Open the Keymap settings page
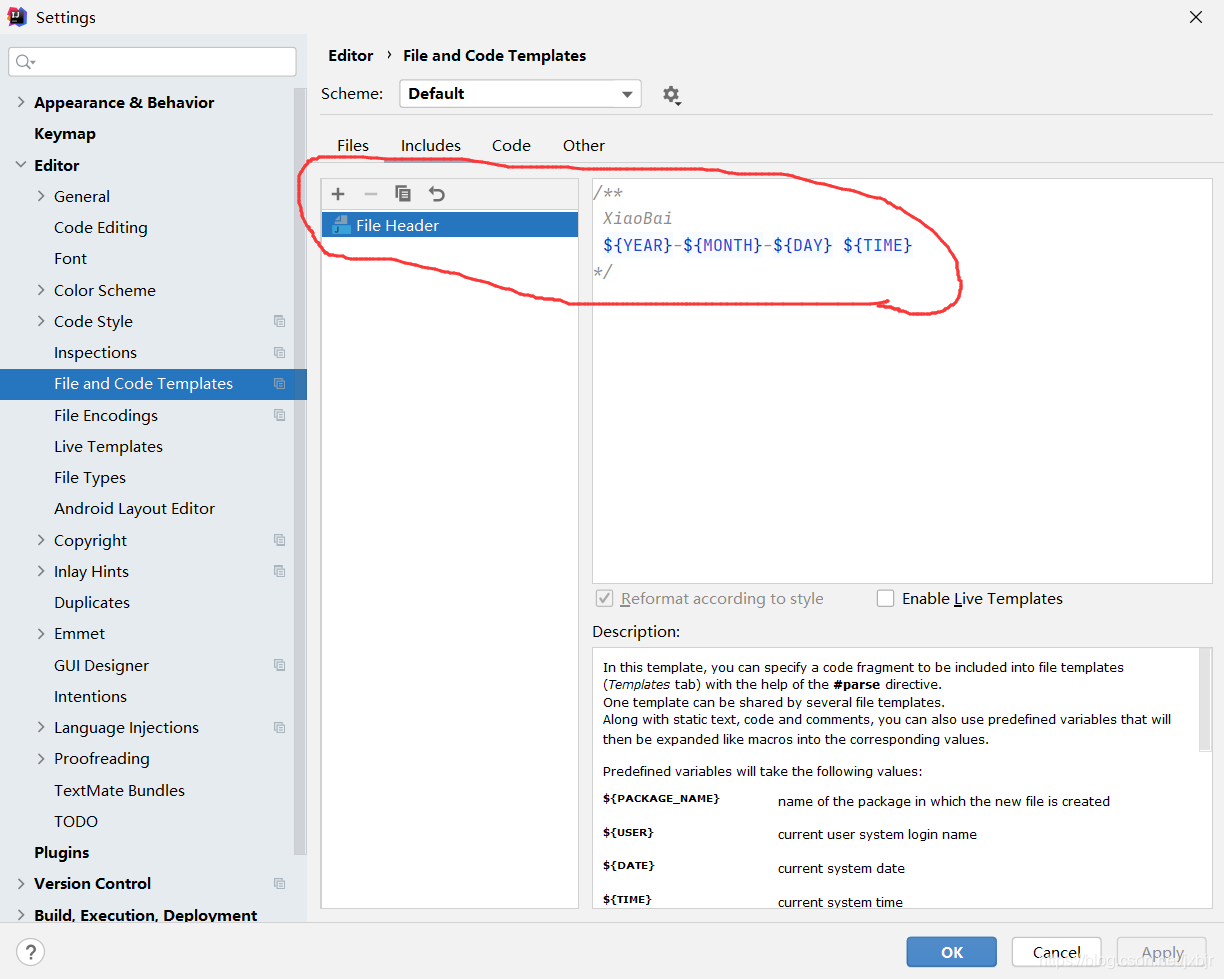This screenshot has height=979, width=1224. pos(65,133)
